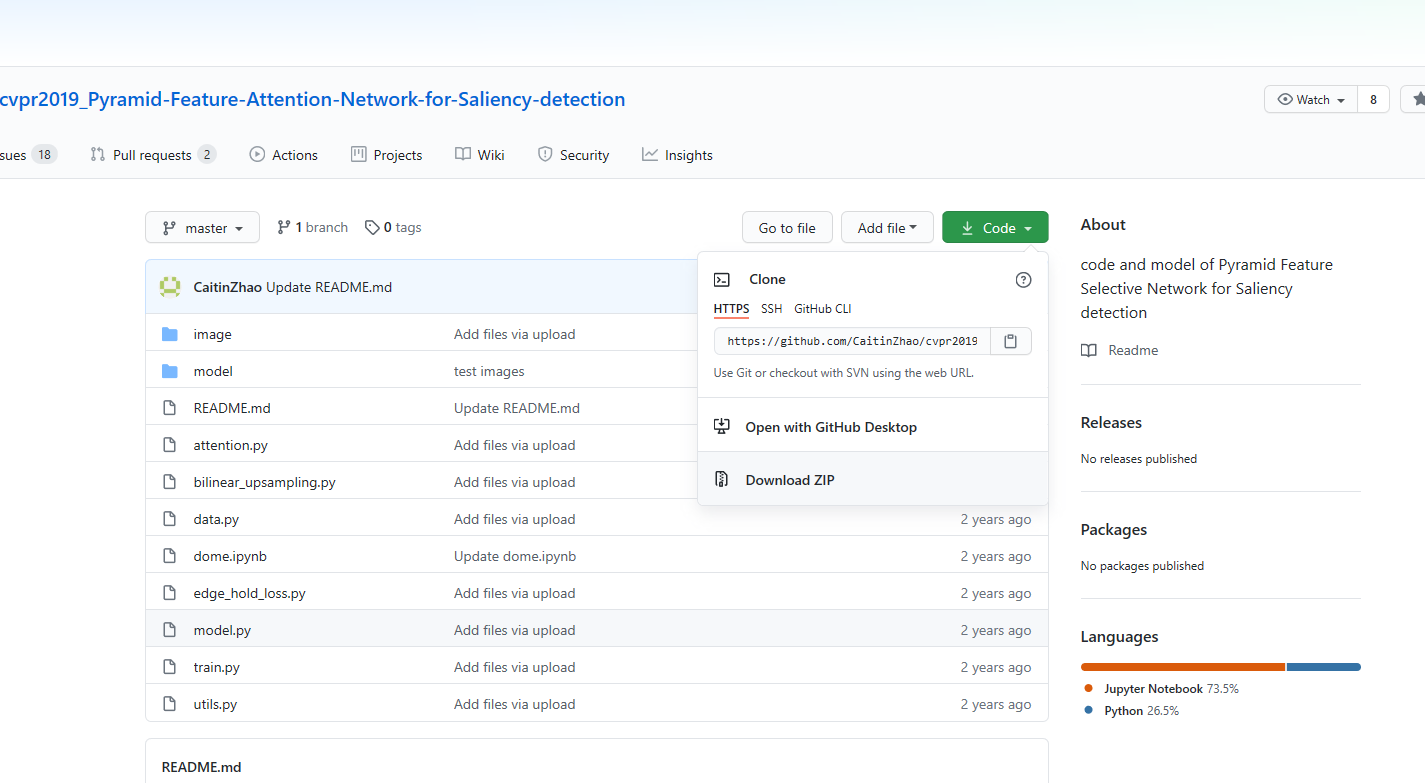The image size is (1425, 783).
Task: Click the watchers count 8
Action: pos(1373,99)
